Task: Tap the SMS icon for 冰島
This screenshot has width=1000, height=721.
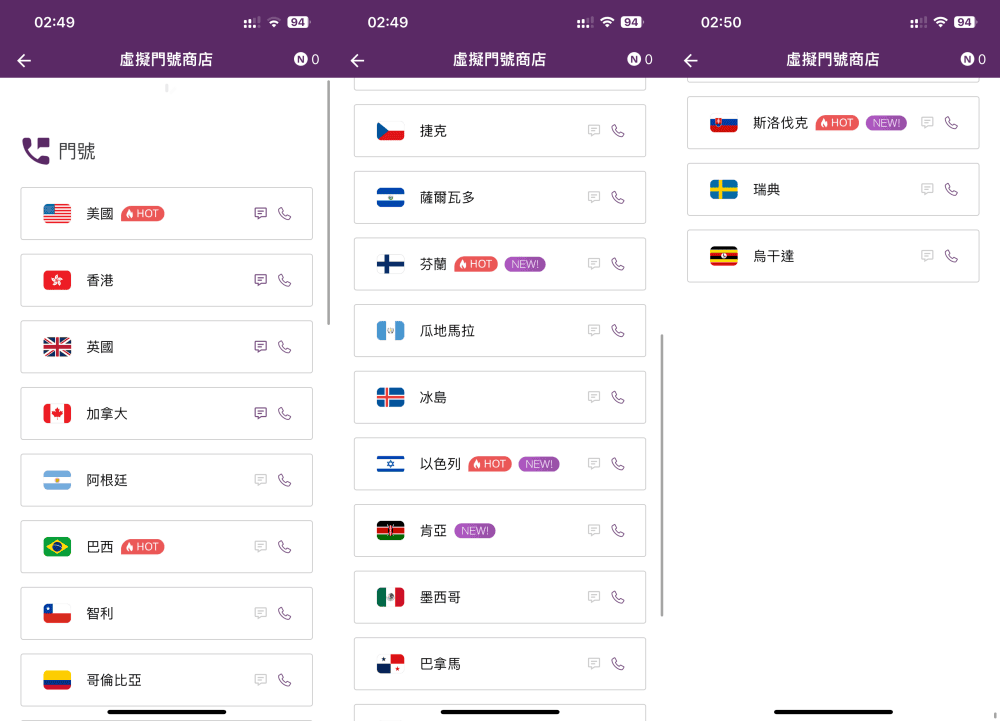Action: click(593, 397)
